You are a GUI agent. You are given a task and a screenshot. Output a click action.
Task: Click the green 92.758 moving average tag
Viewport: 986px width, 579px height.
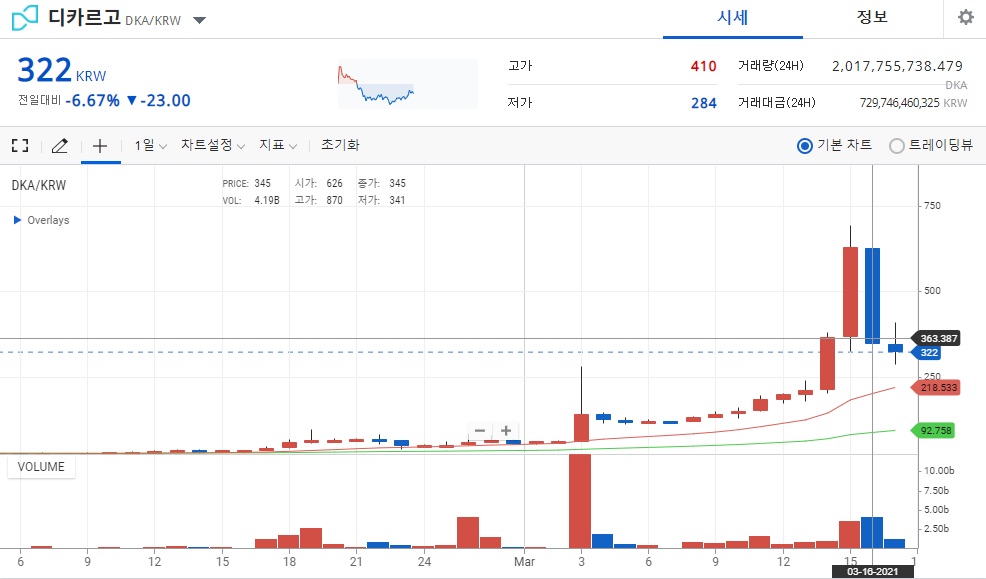[x=933, y=431]
